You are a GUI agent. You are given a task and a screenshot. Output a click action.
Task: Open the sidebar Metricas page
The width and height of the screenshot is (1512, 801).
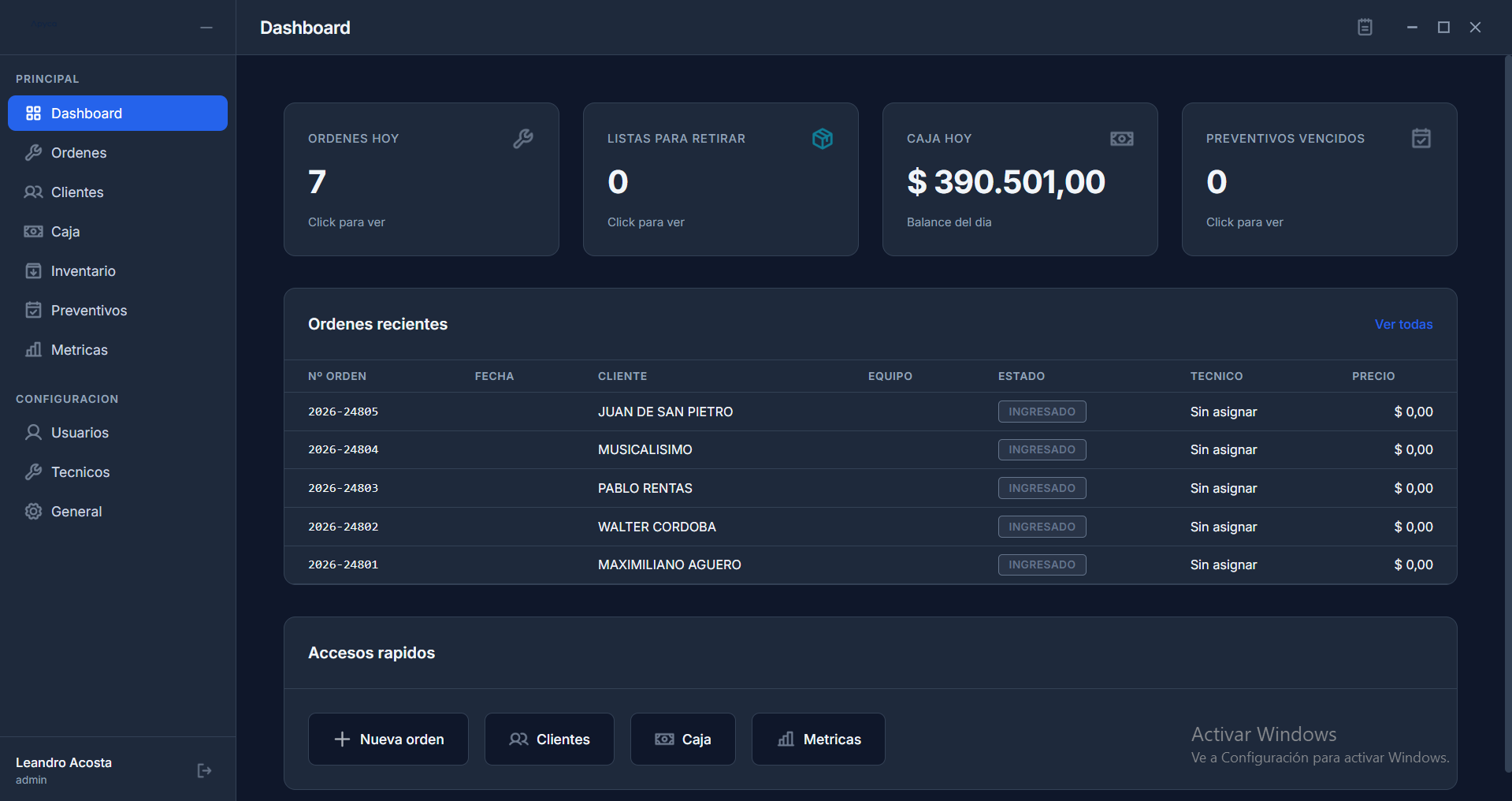[x=117, y=350]
